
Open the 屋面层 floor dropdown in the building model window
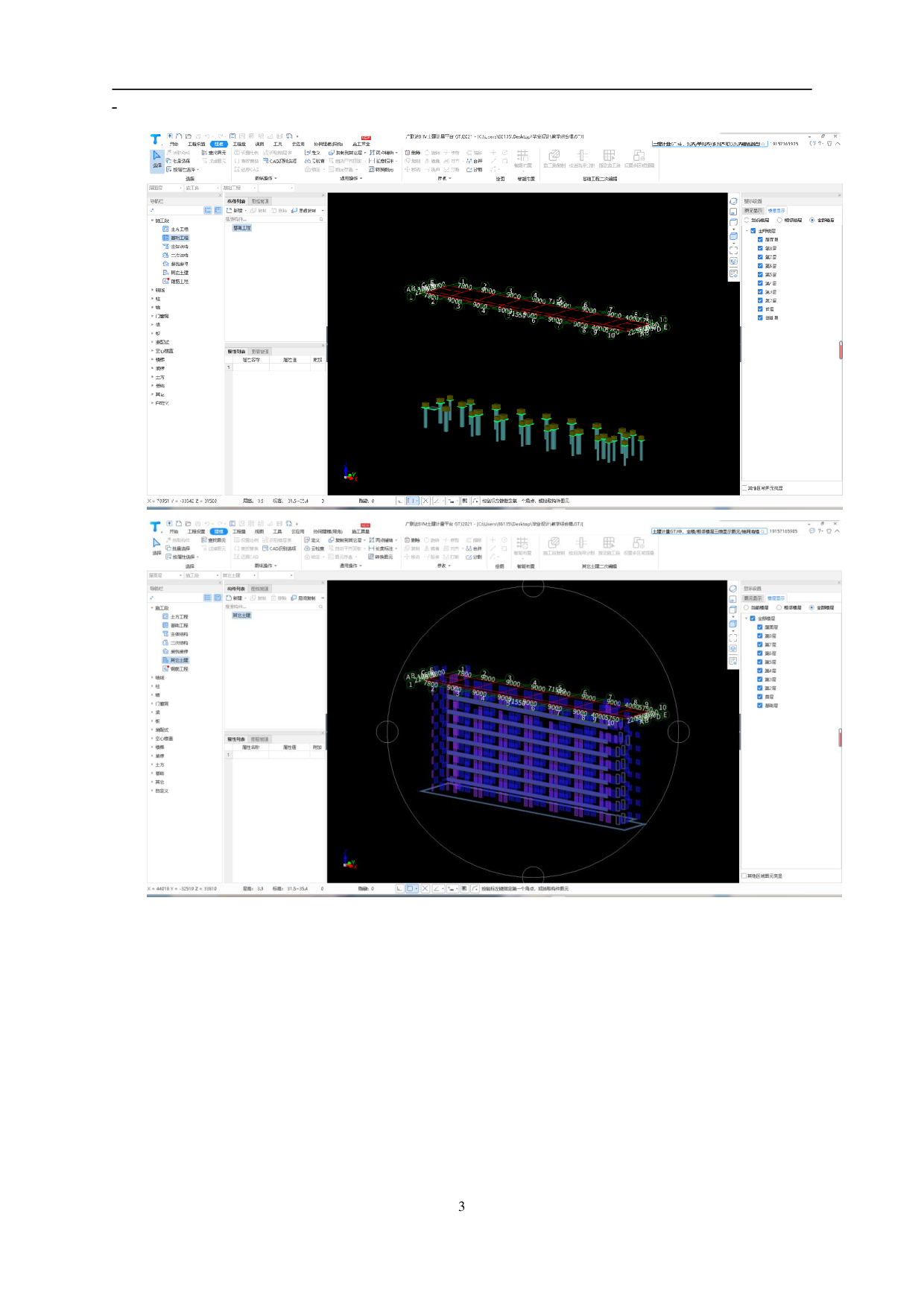[x=164, y=575]
